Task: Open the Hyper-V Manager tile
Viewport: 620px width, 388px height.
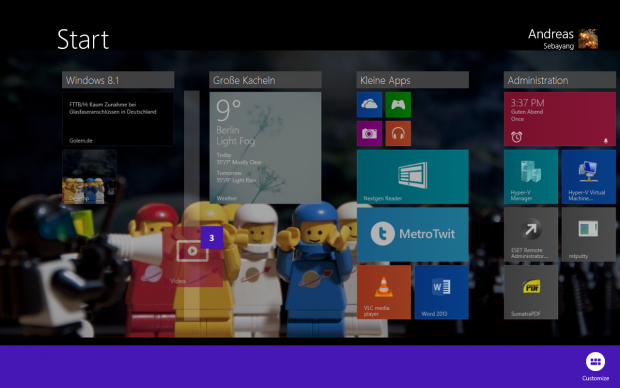Action: (531, 177)
